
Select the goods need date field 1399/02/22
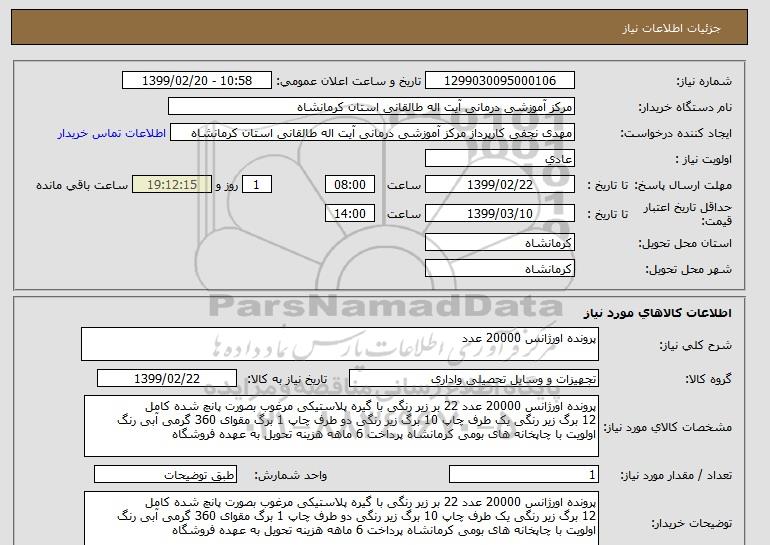pos(167,379)
